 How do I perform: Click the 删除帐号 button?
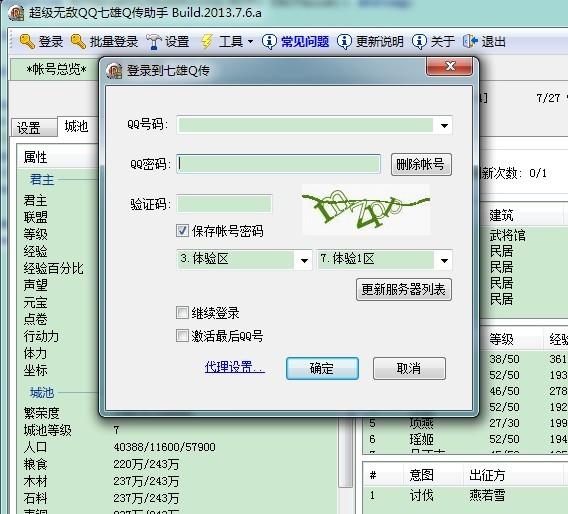point(421,165)
